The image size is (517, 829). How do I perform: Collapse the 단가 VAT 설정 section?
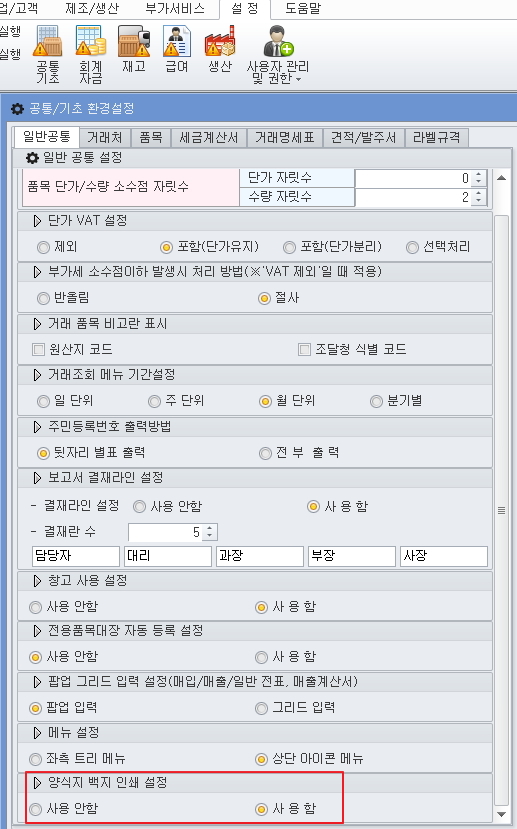tap(37, 221)
